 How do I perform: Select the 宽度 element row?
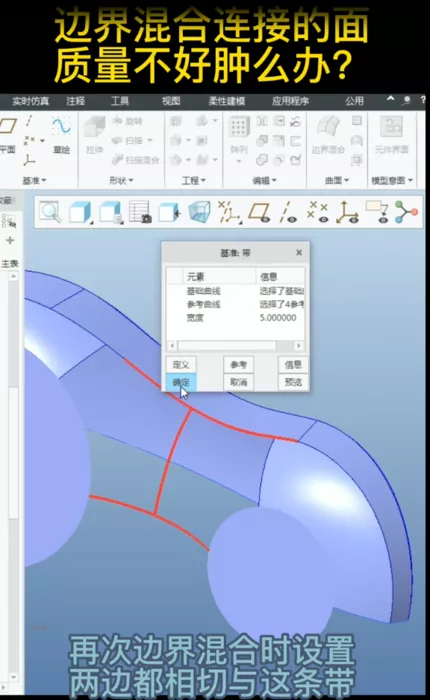pyautogui.click(x=236, y=318)
